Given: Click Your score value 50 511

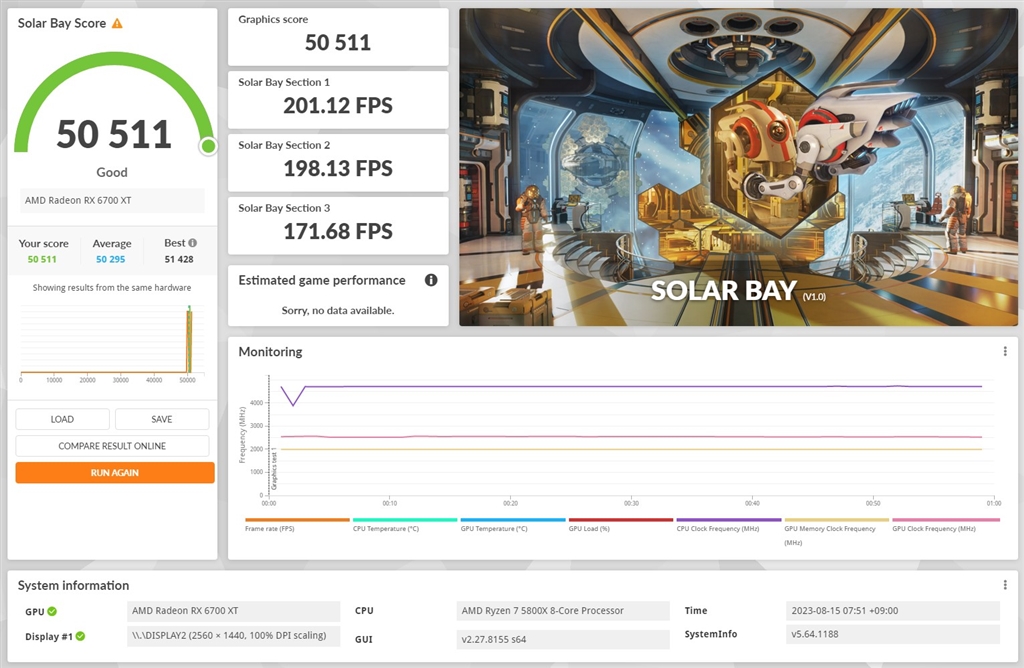Looking at the screenshot, I should click(42, 259).
